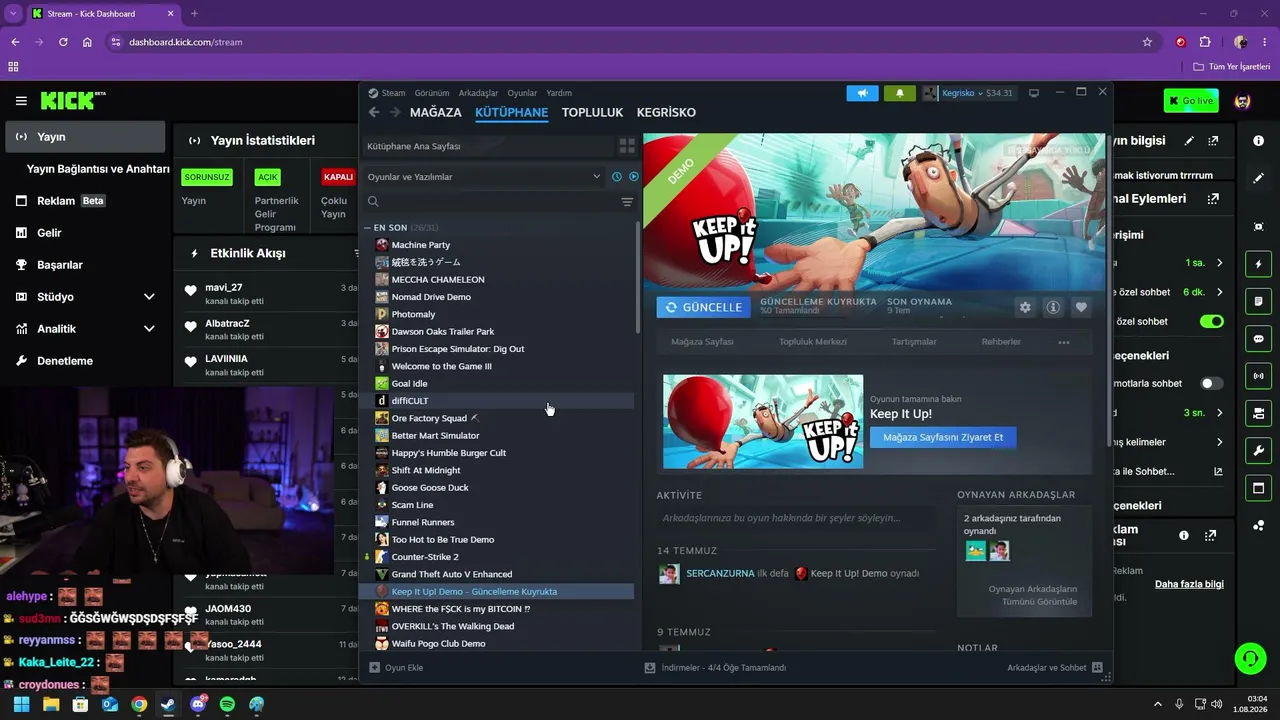Click the recent activity clock icon
The height and width of the screenshot is (720, 1280).
pyautogui.click(x=617, y=177)
